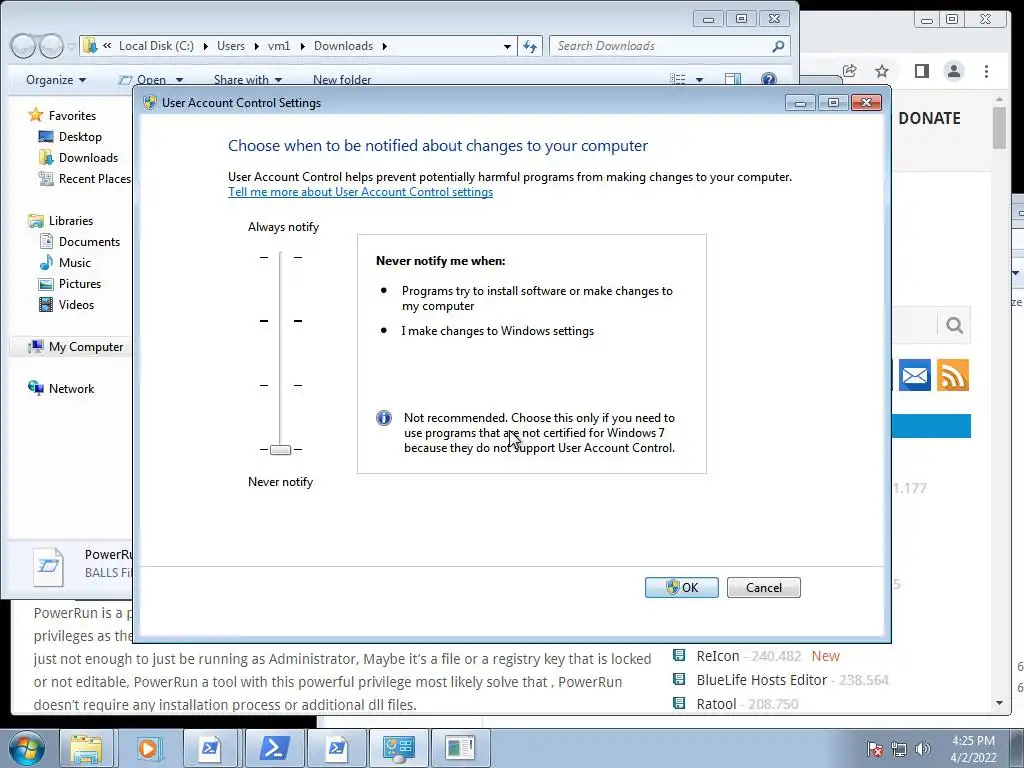The image size is (1024, 768).
Task: Click the volume speaker tray icon
Action: point(923,749)
